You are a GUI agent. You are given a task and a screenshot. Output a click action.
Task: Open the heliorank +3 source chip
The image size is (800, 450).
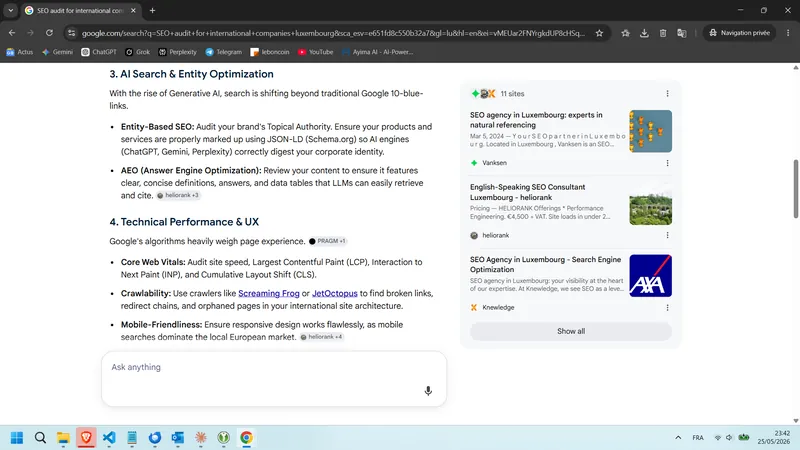click(x=178, y=195)
